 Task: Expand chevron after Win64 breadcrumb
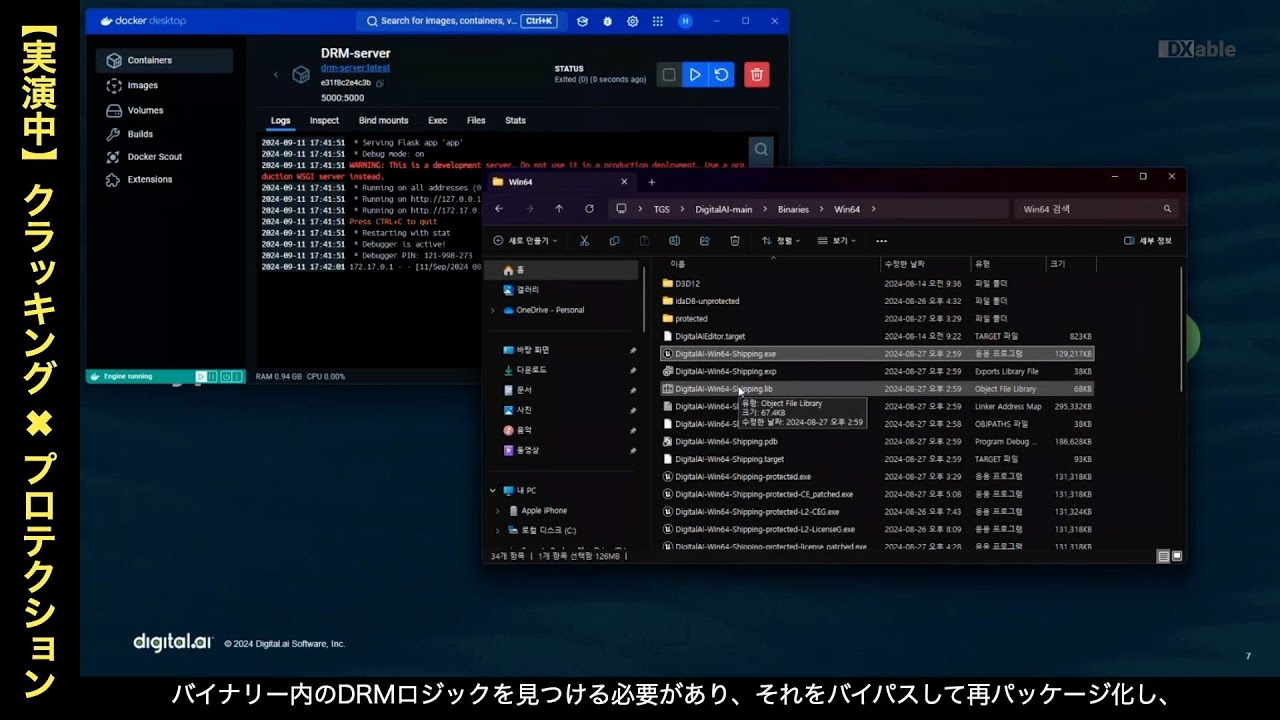click(x=873, y=209)
